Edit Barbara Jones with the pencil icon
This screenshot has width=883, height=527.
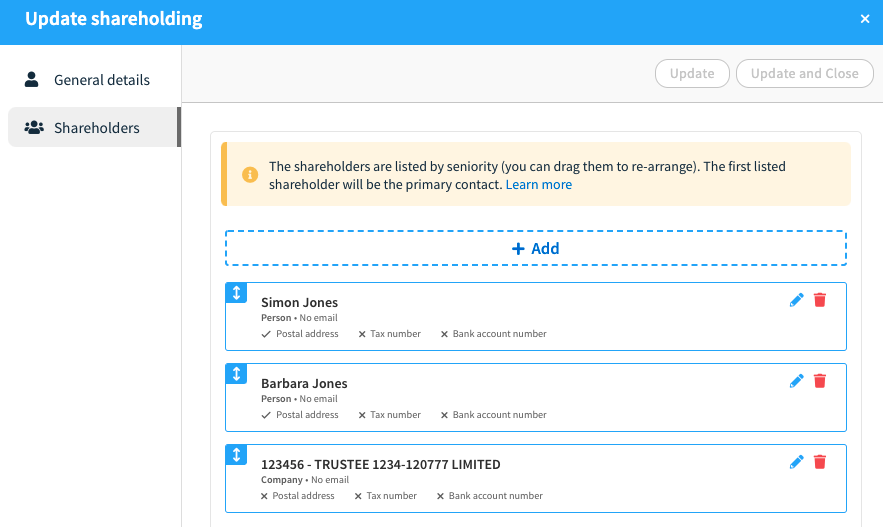click(x=796, y=381)
